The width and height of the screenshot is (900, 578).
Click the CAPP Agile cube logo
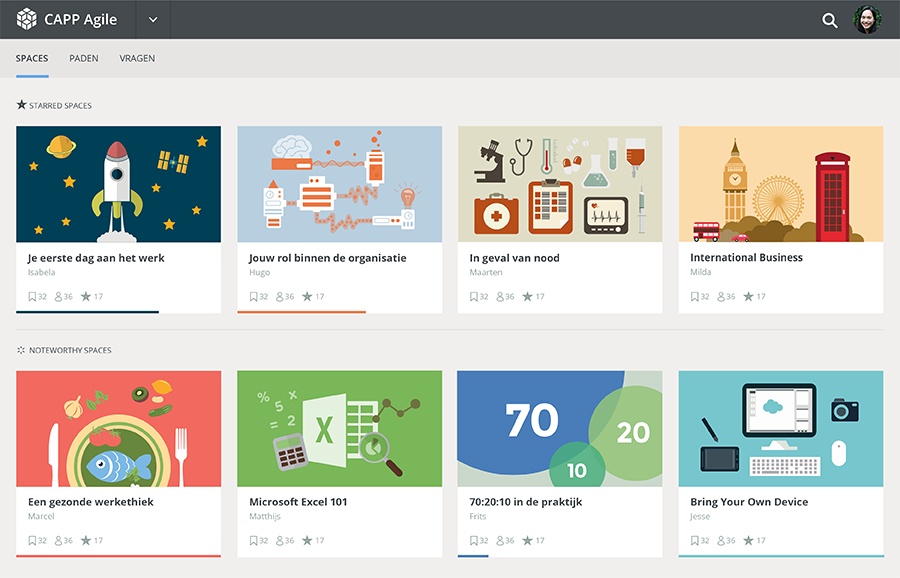27,19
